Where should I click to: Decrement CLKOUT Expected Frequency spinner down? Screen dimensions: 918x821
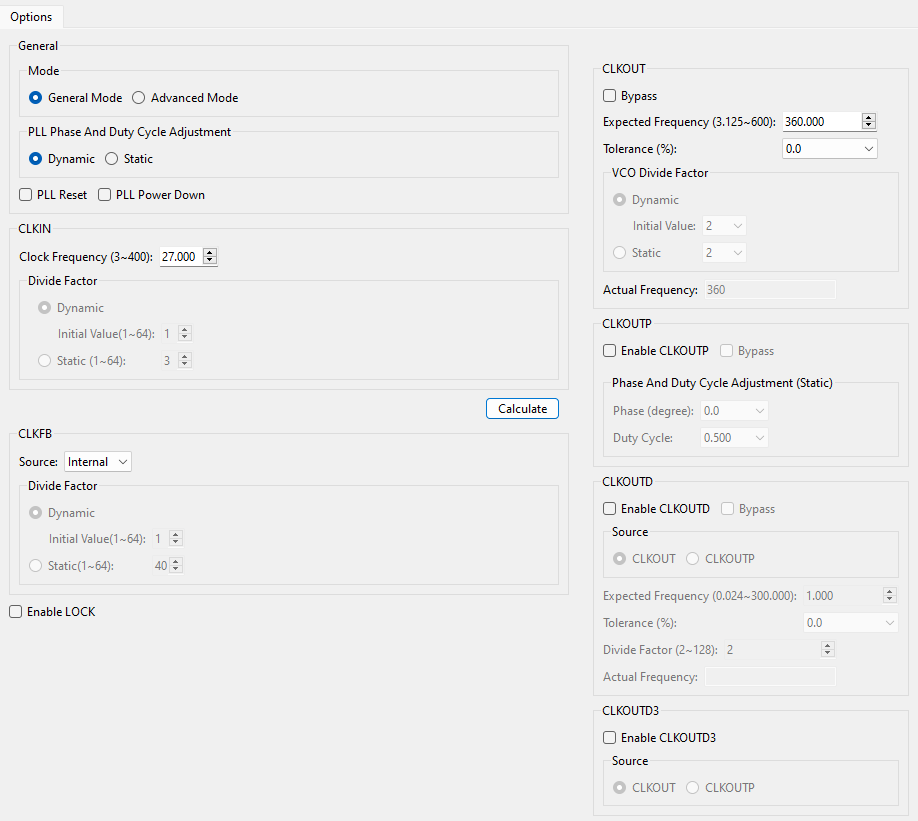[868, 125]
